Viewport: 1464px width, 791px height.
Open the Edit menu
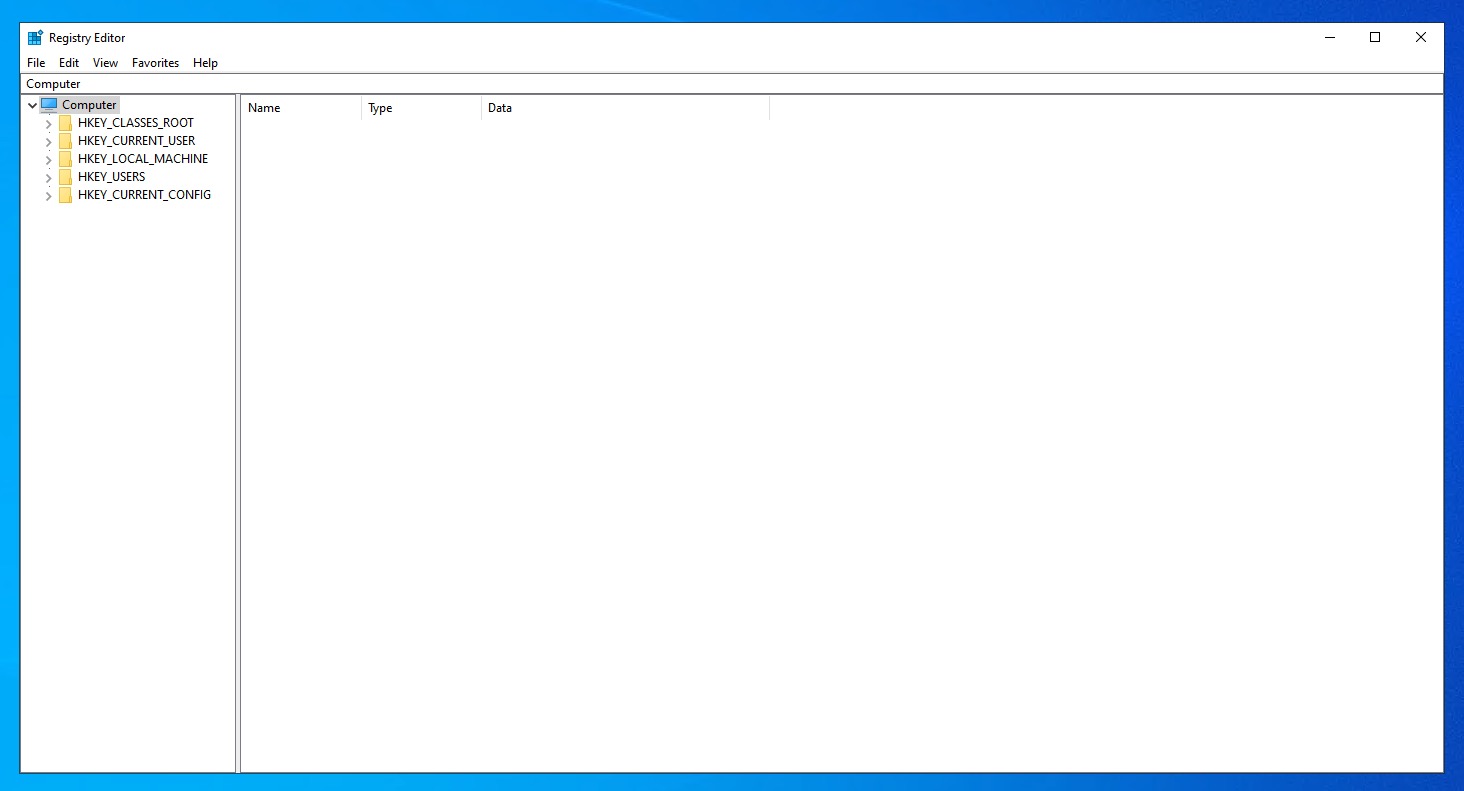(x=69, y=63)
